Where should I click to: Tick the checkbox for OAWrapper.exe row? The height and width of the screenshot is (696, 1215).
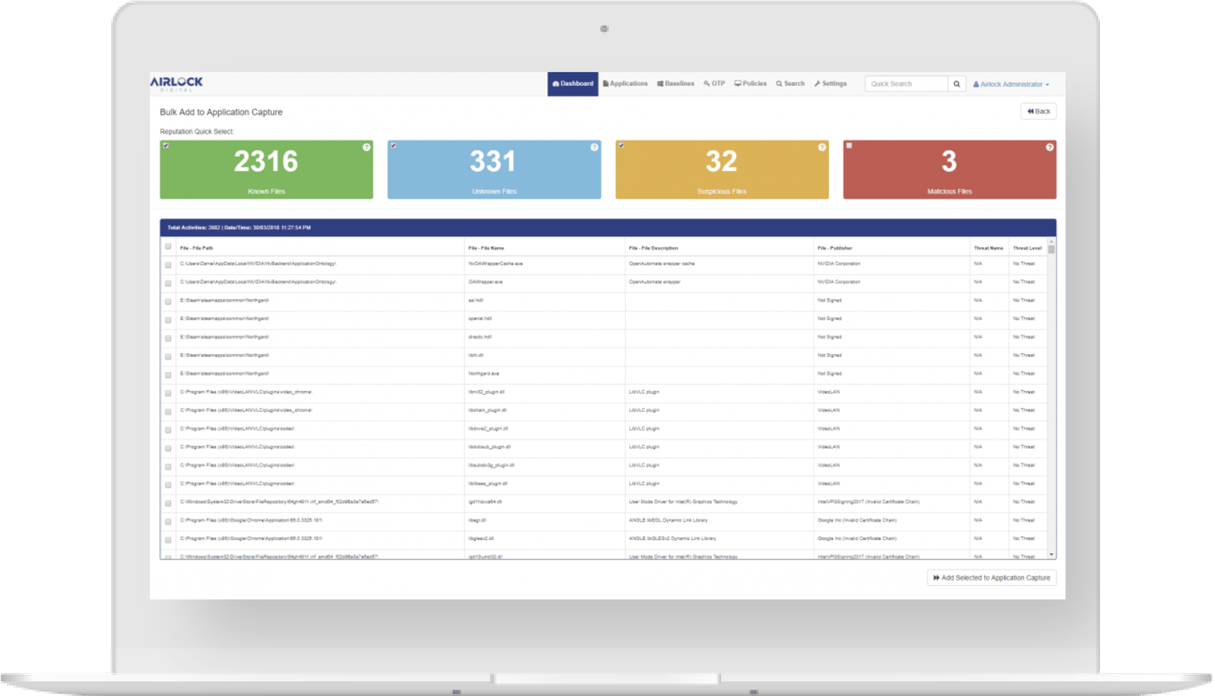[168, 283]
